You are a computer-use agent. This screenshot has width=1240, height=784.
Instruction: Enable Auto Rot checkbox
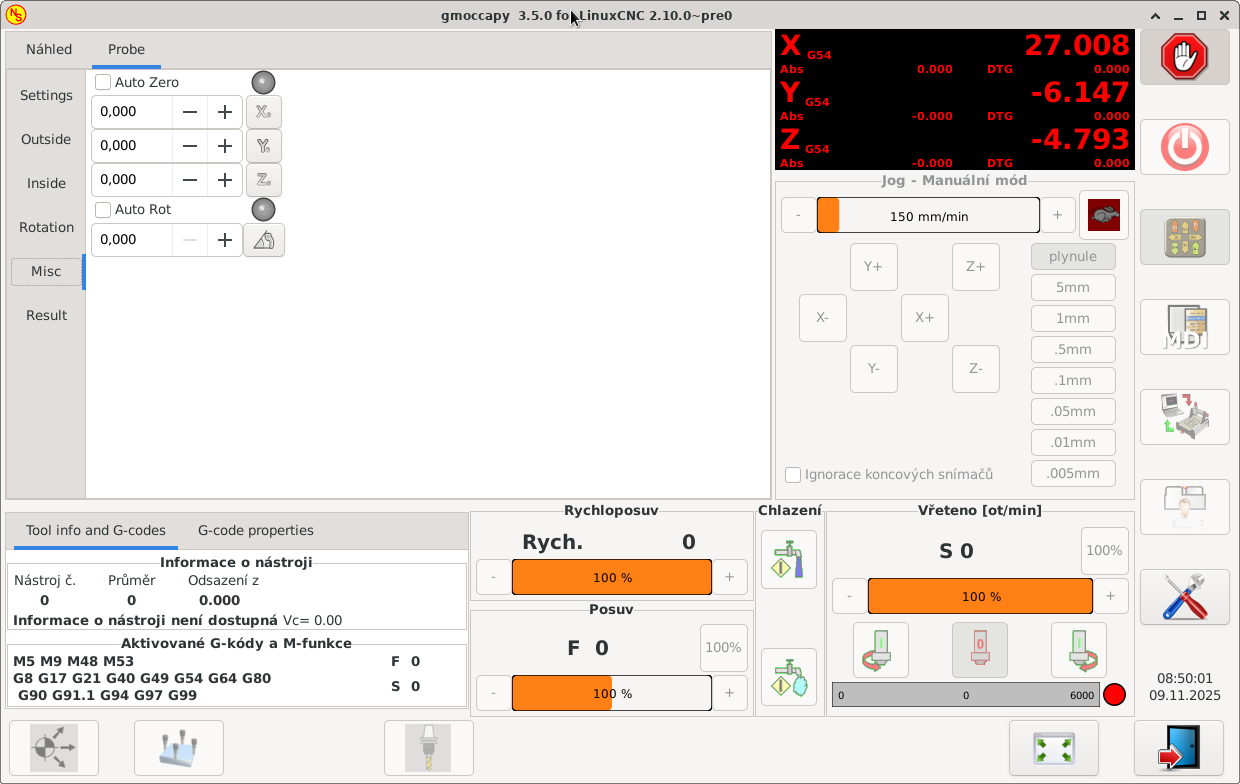tap(103, 209)
